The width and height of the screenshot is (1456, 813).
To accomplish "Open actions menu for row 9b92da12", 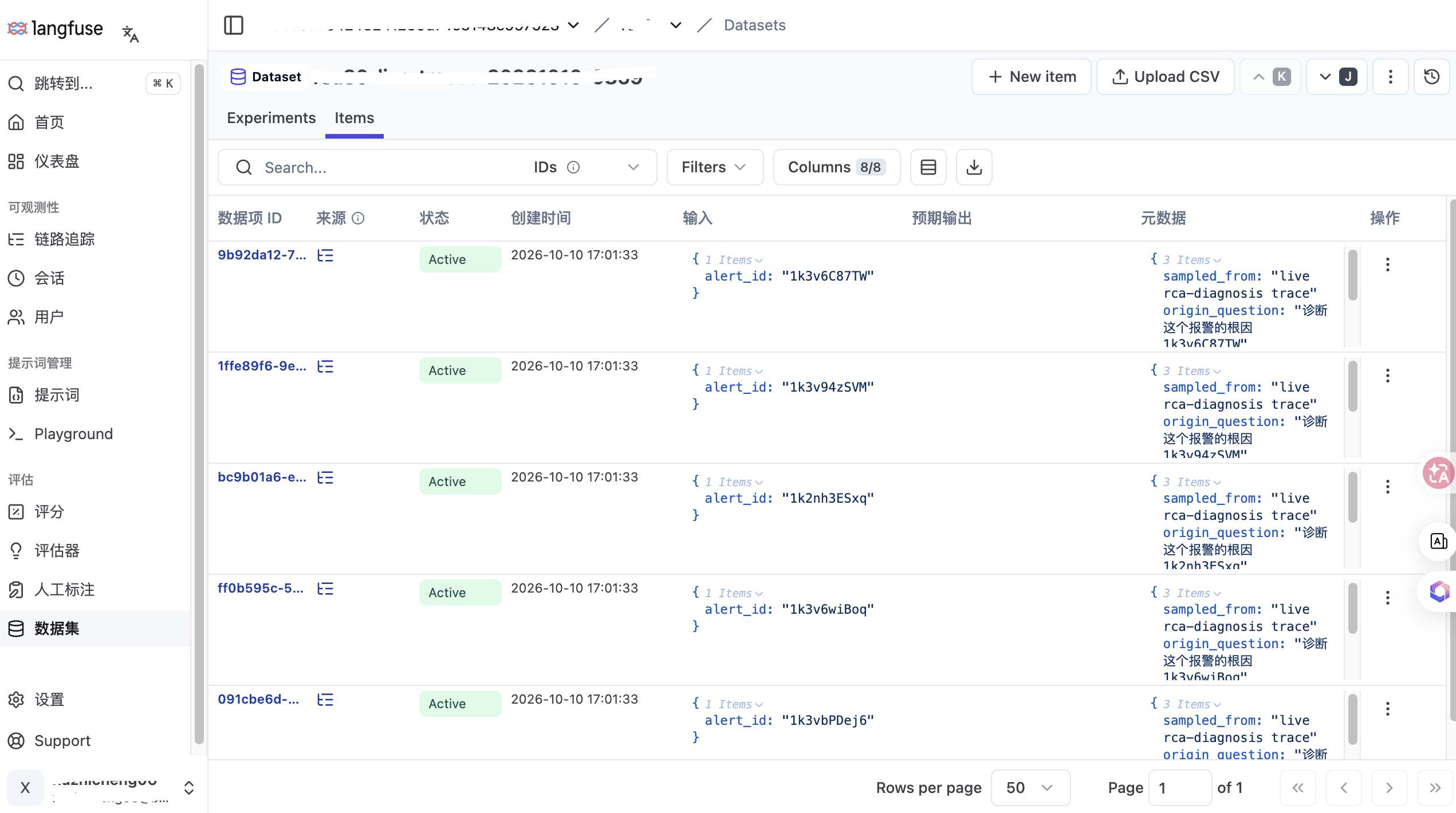I will click(x=1387, y=264).
